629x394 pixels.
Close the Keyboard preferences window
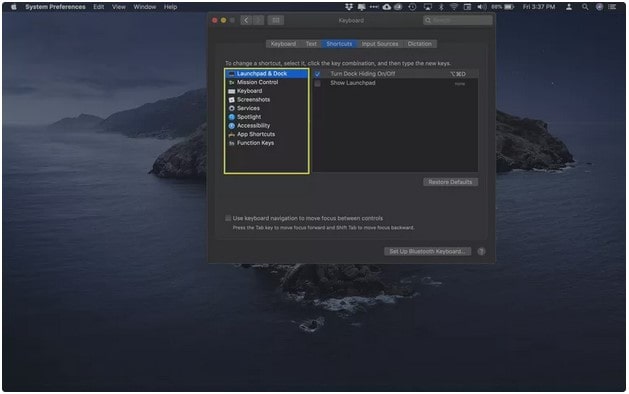click(x=215, y=20)
